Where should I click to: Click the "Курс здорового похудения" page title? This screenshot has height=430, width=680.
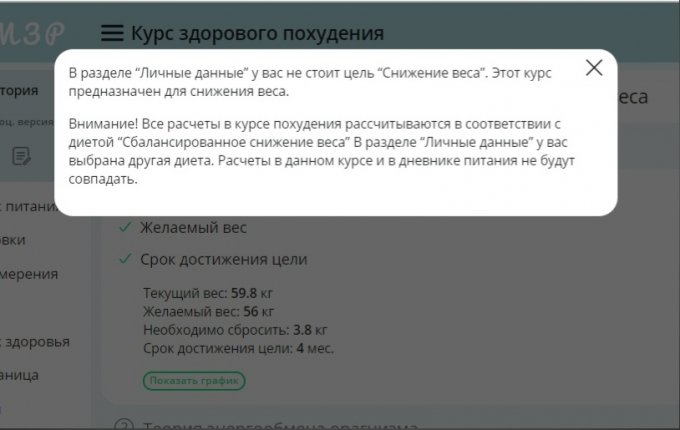[x=257, y=34]
